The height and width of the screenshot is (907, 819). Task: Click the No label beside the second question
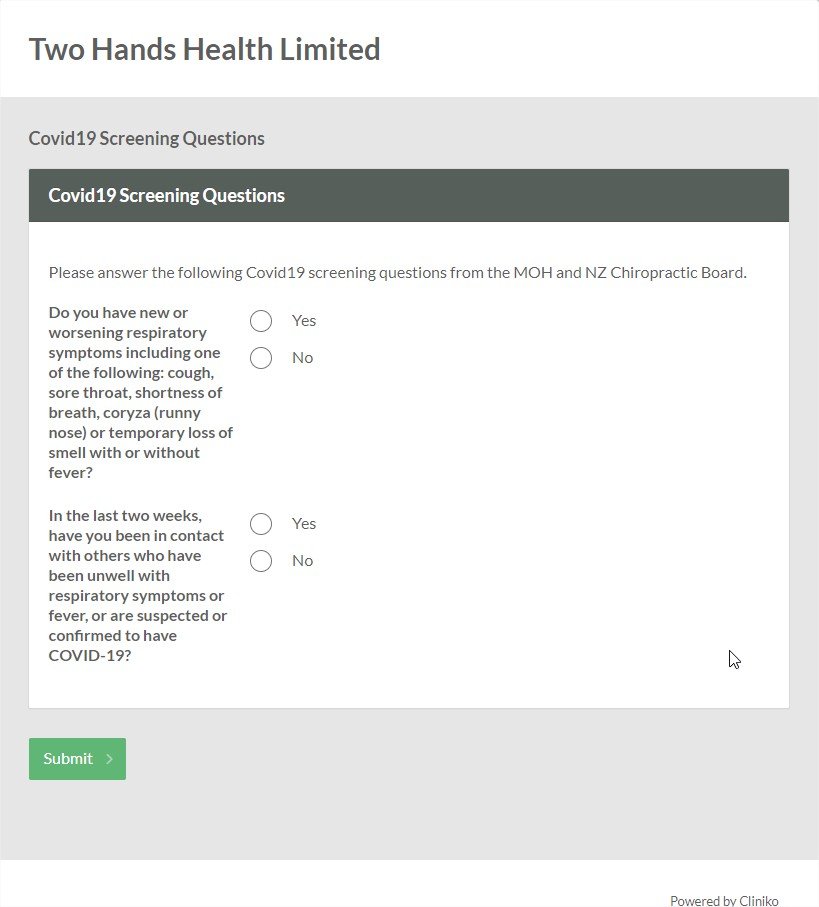click(x=302, y=560)
